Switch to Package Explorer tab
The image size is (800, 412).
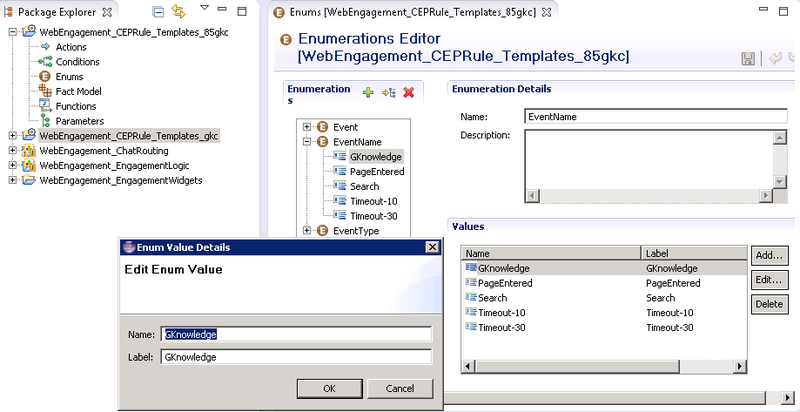(x=57, y=12)
